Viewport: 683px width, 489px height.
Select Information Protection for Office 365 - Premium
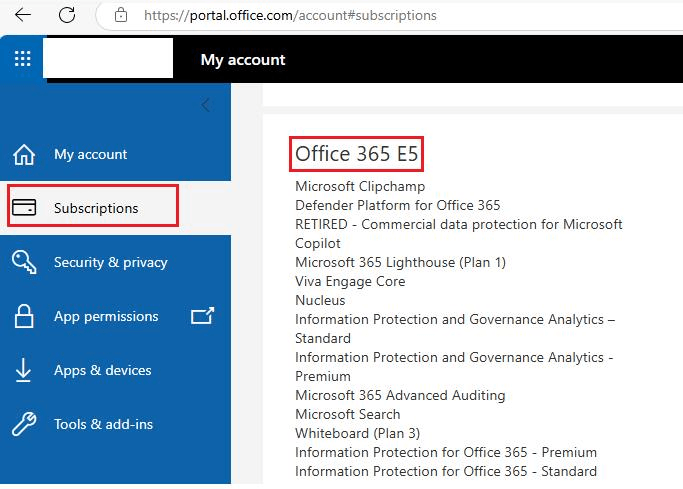click(x=446, y=452)
